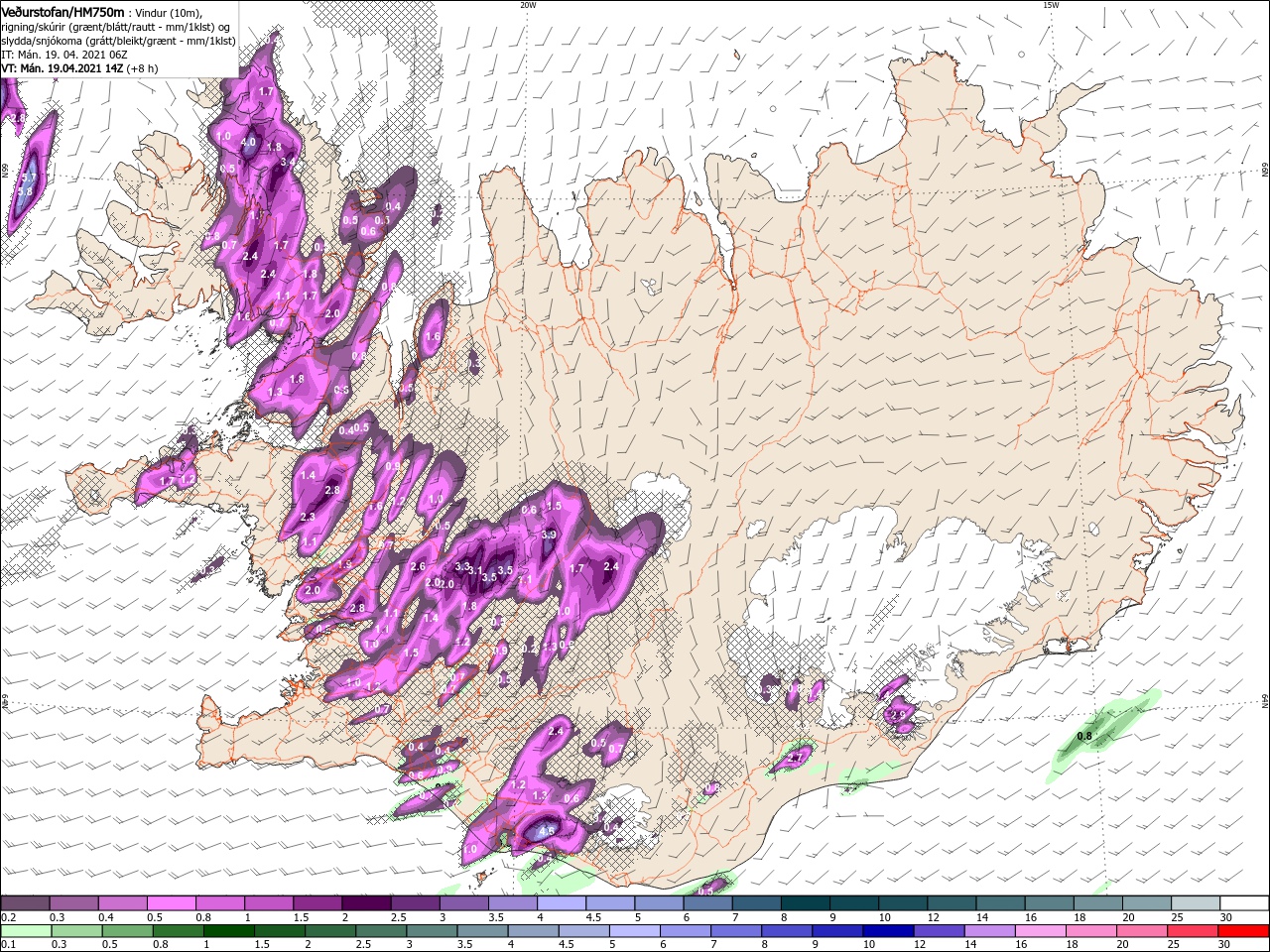Click the '3.3' snowfall value in the dark purple core
Screen dimensions: 1270x952
[x=461, y=567]
